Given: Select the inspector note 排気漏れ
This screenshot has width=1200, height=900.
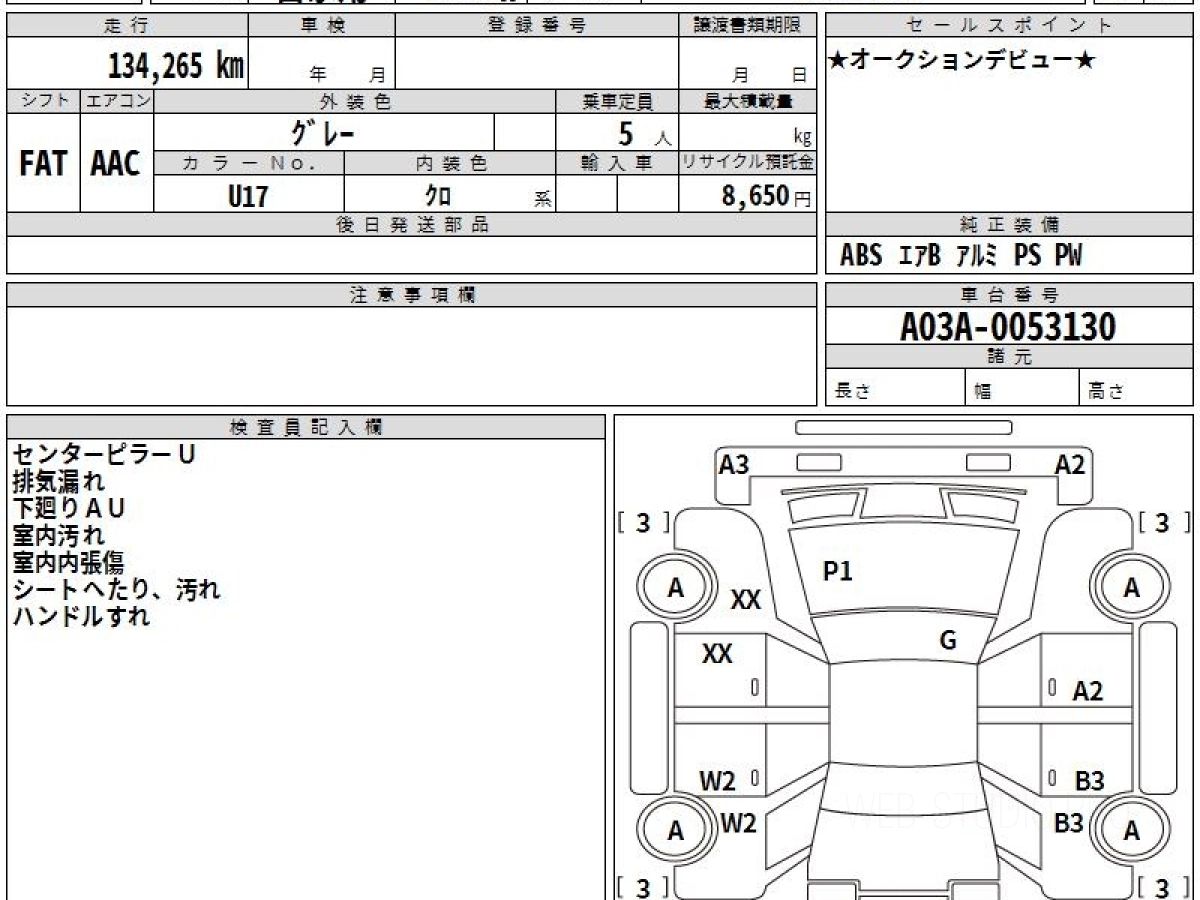Looking at the screenshot, I should 58,481.
